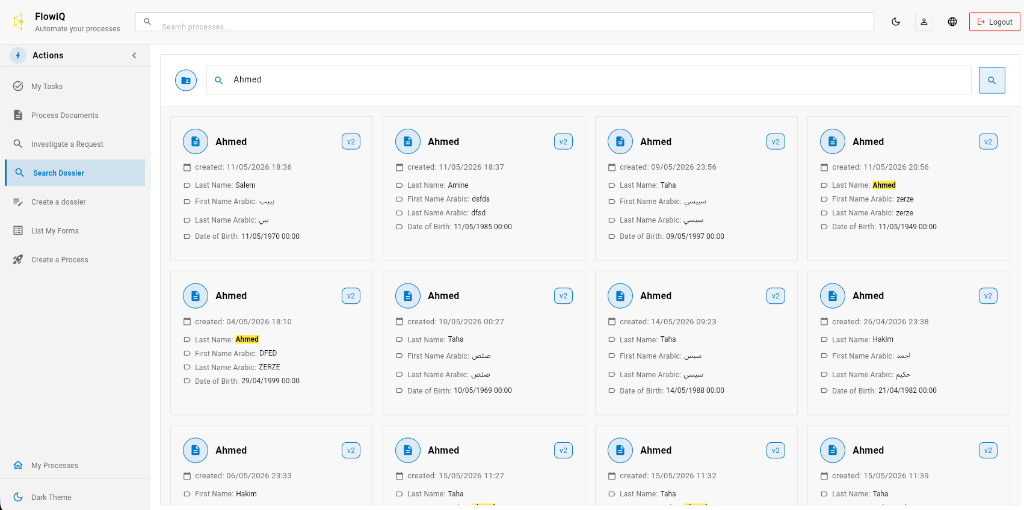Click the magnifier icon inside dossier search field
Viewport: 1024px width, 510px height.
219,80
